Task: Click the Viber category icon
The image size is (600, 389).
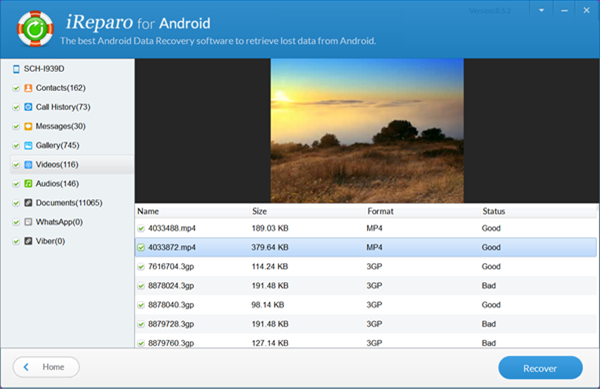Action: click(x=28, y=241)
